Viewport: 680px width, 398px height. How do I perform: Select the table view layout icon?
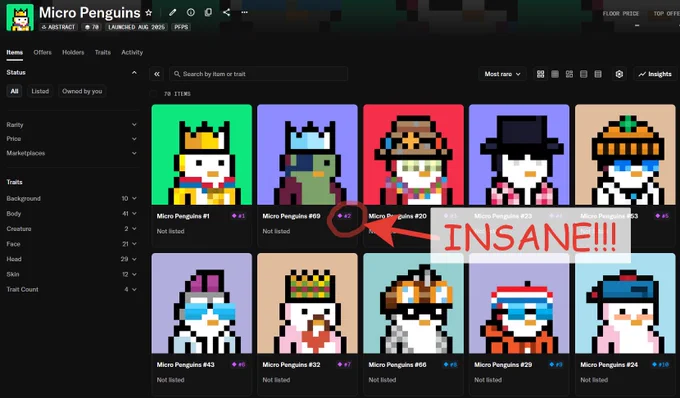598,74
